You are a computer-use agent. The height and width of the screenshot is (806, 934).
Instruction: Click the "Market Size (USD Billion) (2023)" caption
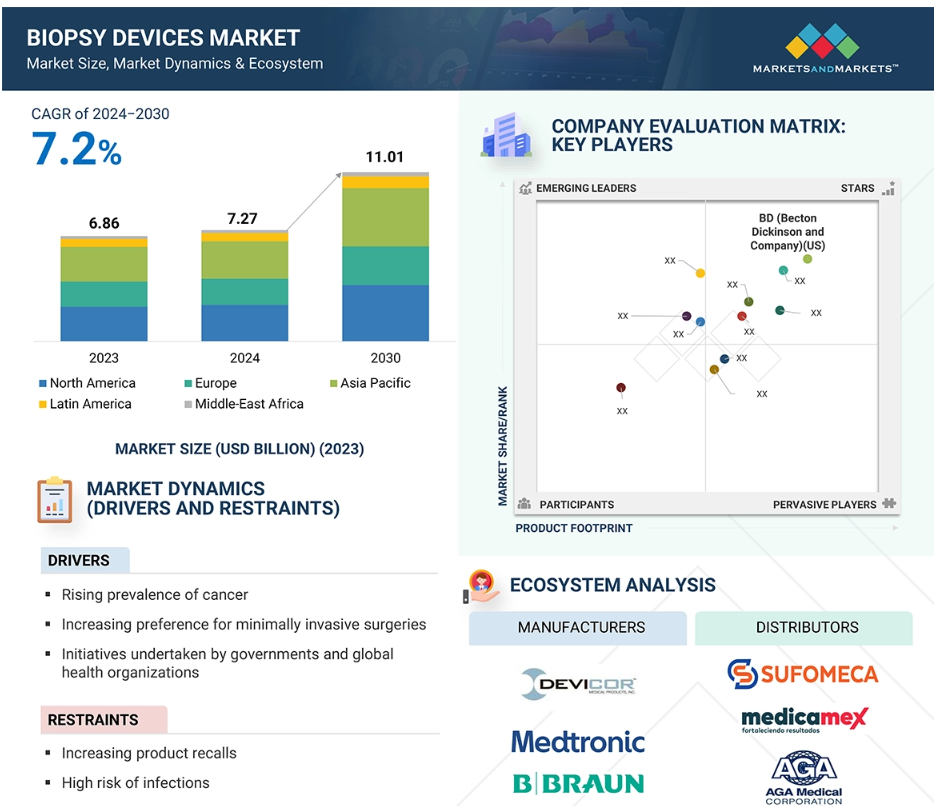tap(239, 449)
